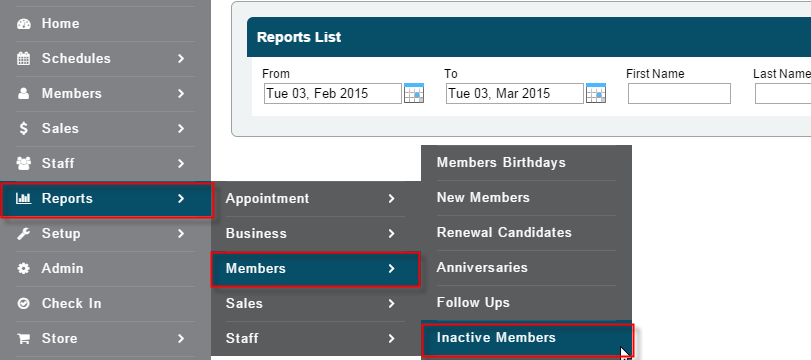Viewport: 811px width, 360px height.
Task: Expand the Reports submenu Sales chevron
Action: click(392, 304)
